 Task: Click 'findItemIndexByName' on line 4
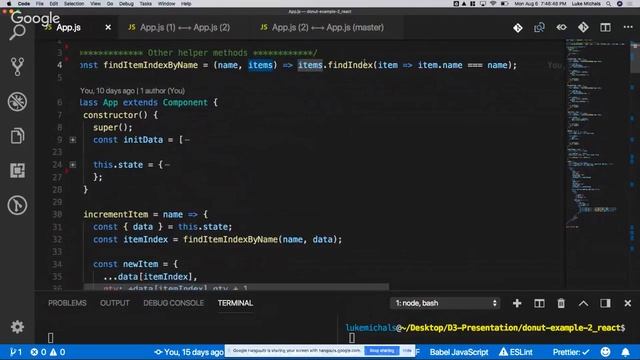(150, 65)
